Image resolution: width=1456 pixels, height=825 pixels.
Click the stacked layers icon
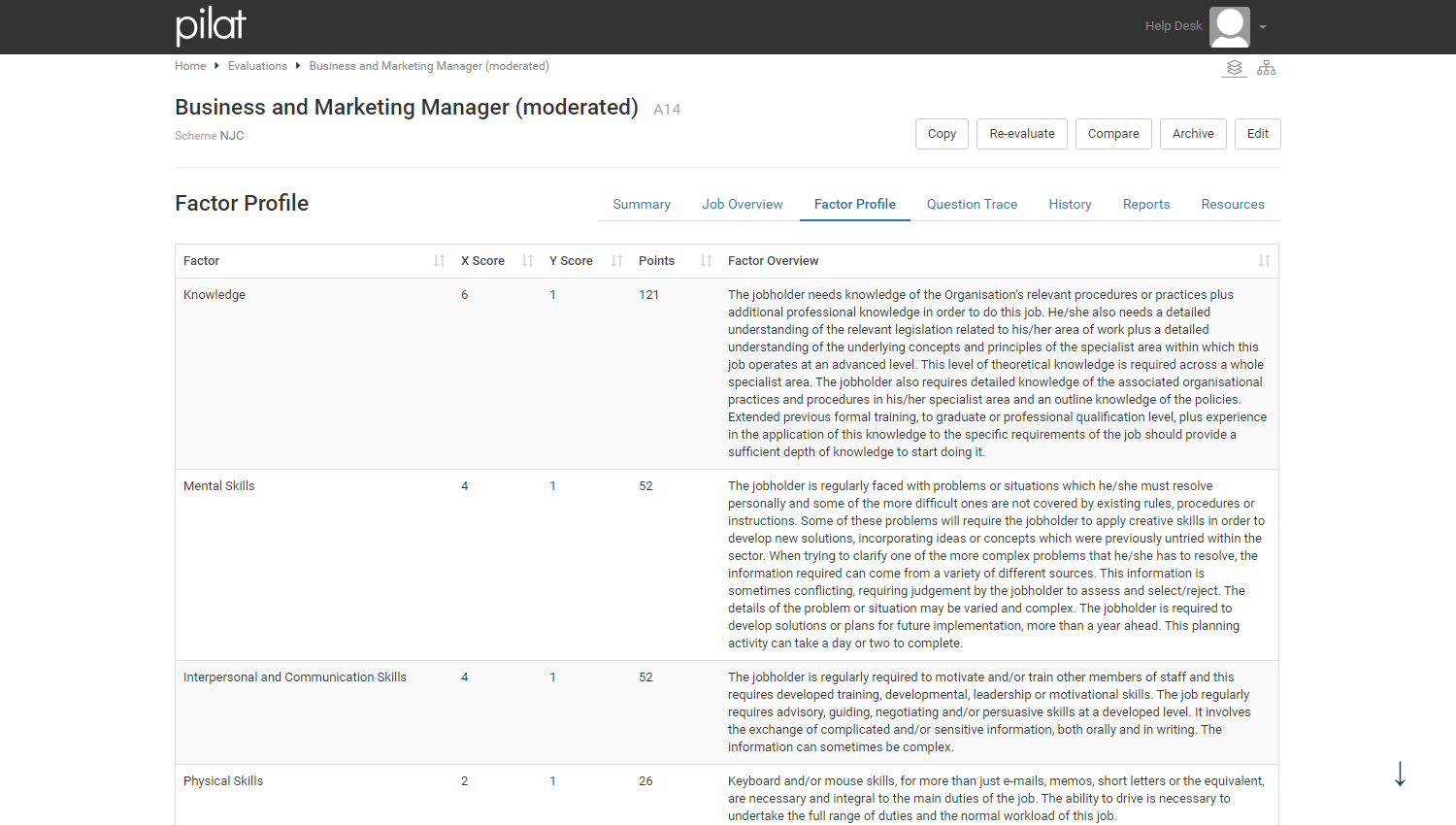(1235, 68)
